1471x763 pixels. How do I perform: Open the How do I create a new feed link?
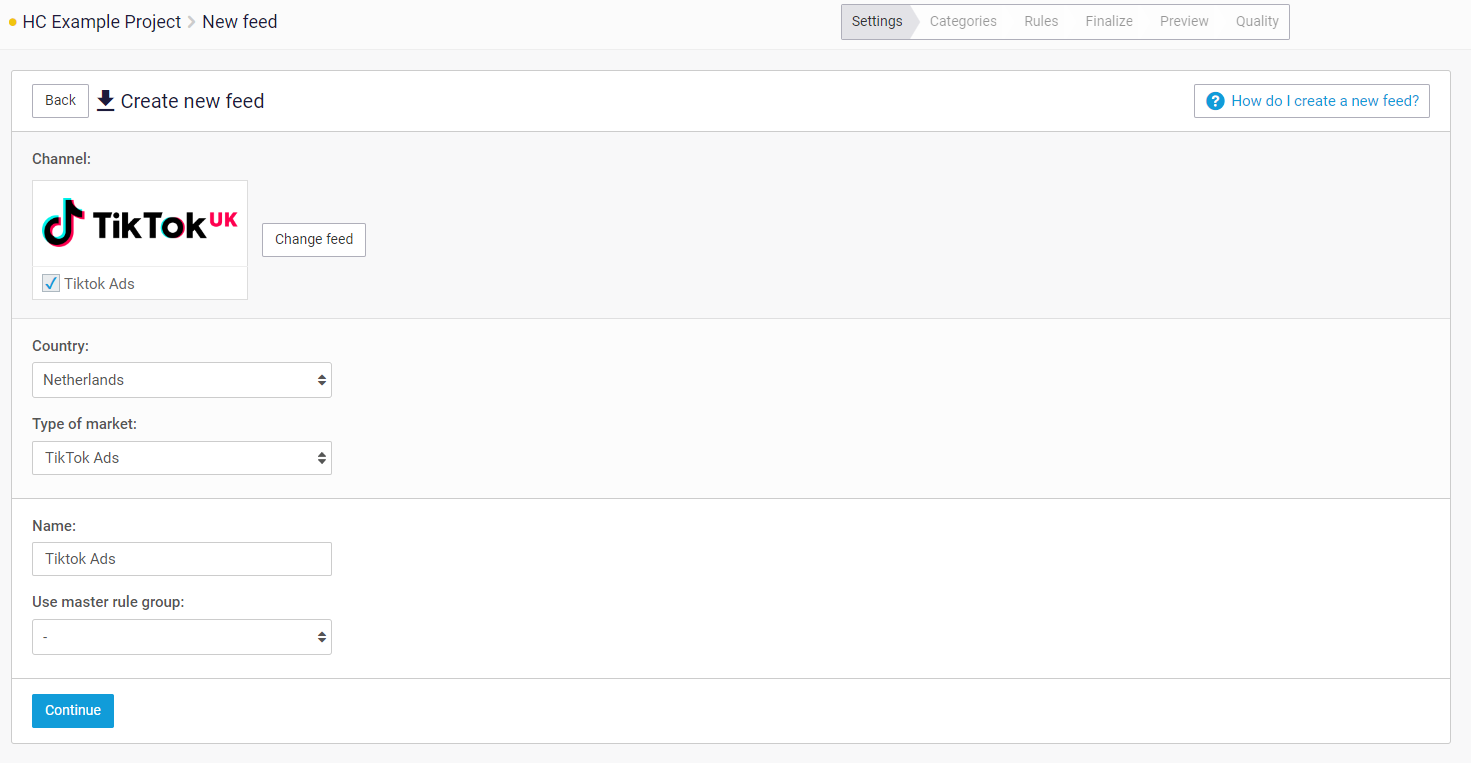tap(1324, 101)
